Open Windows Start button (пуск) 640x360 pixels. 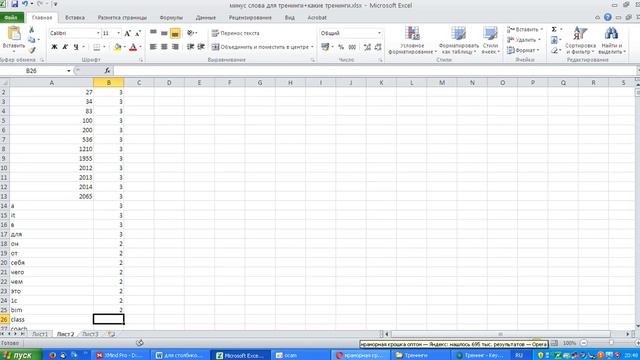point(21,355)
